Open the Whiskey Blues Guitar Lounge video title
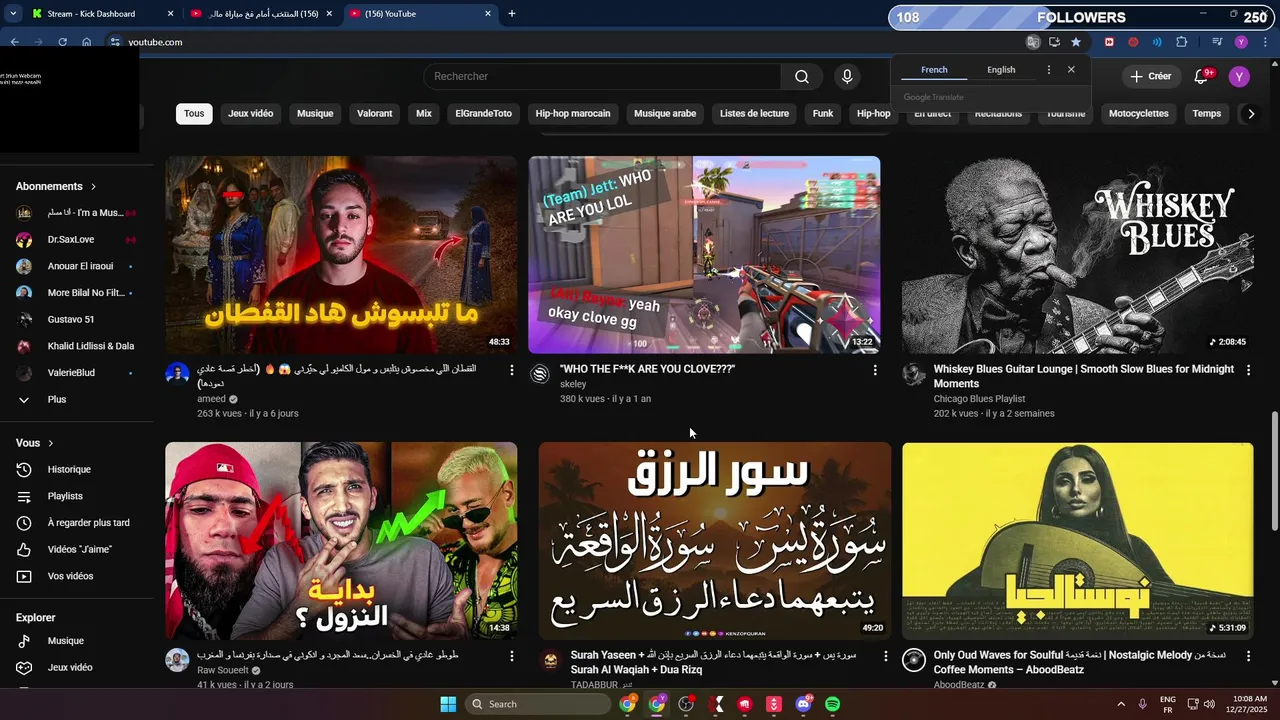Viewport: 1280px width, 720px height. (1083, 376)
